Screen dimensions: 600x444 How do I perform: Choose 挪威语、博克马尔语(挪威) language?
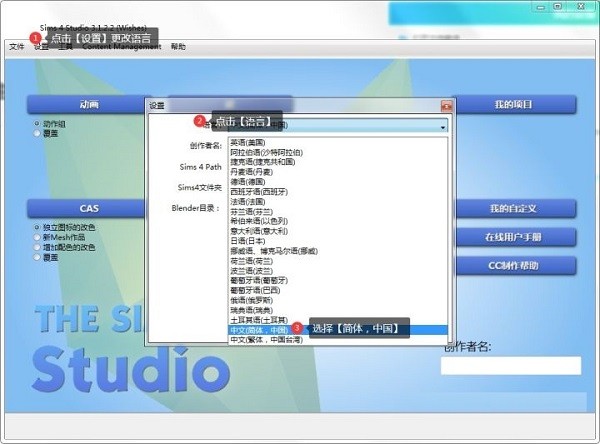click(338, 251)
